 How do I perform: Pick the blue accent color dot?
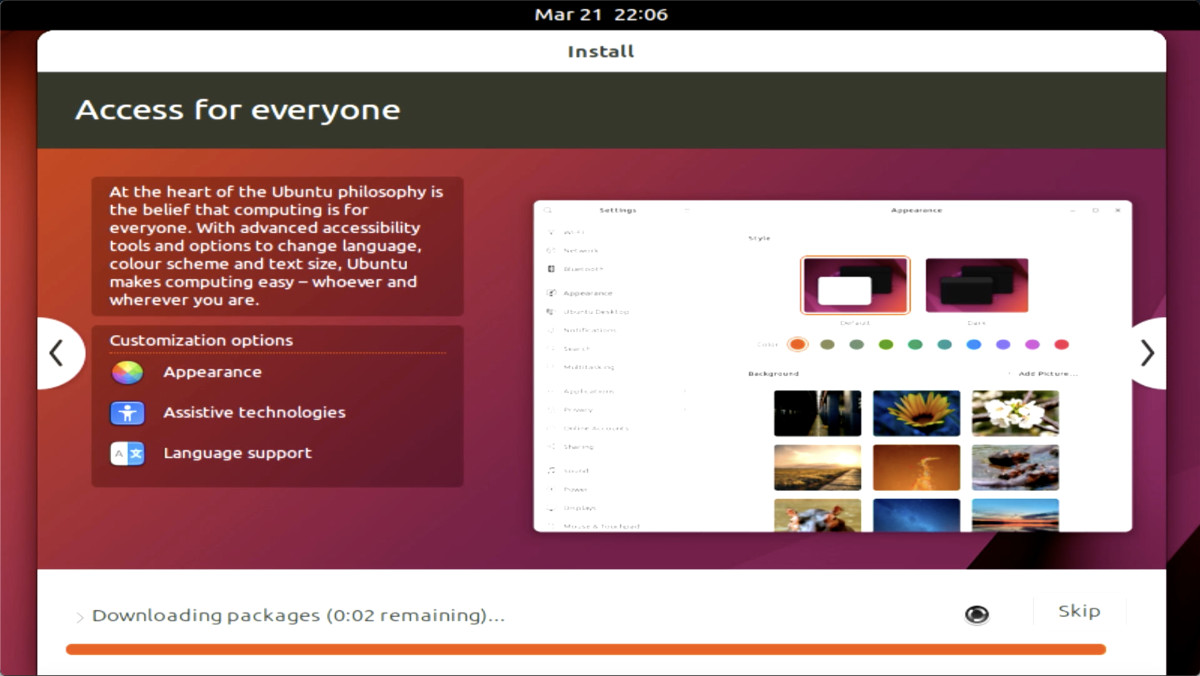[x=974, y=344]
